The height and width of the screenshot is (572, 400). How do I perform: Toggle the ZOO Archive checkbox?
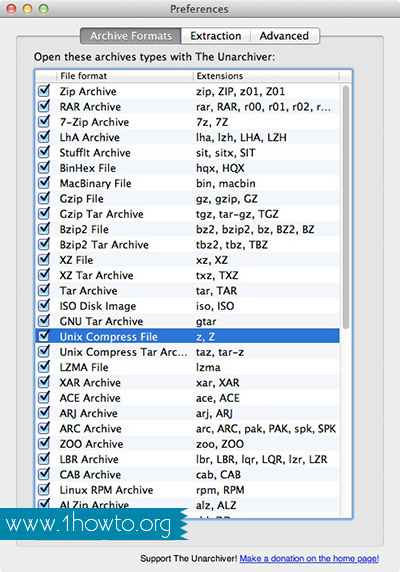44,443
